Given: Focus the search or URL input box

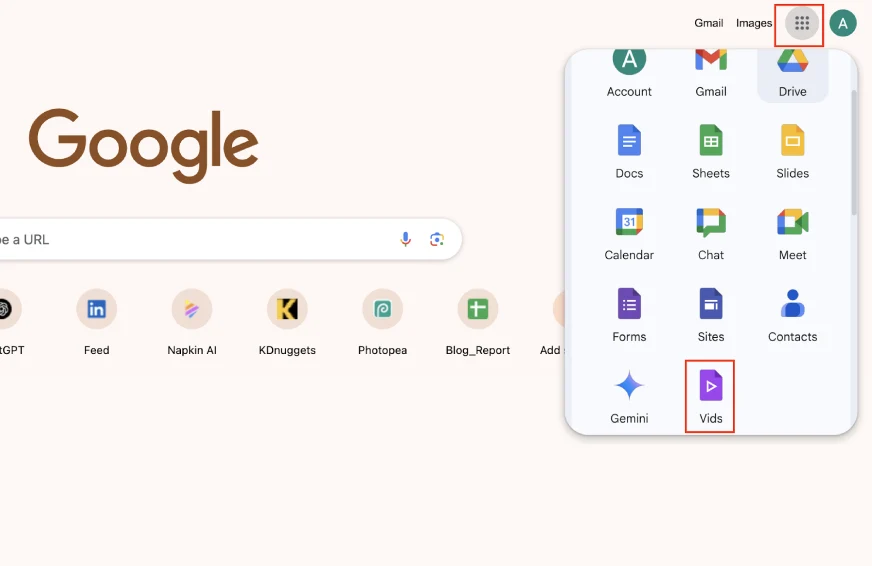Looking at the screenshot, I should 231,239.
